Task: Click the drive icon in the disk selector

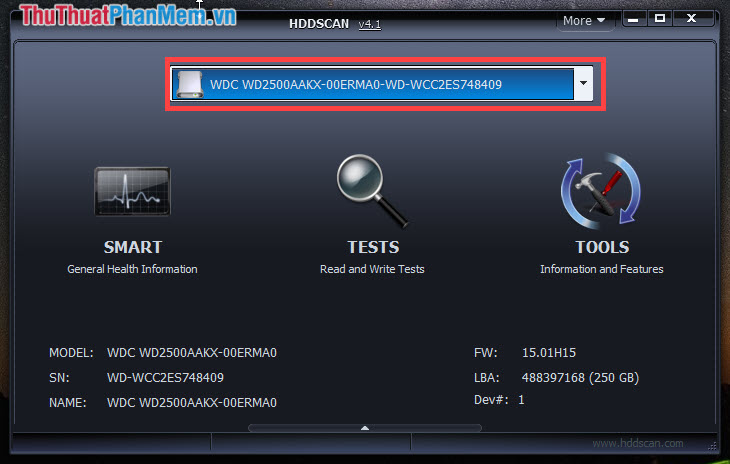Action: [x=190, y=84]
